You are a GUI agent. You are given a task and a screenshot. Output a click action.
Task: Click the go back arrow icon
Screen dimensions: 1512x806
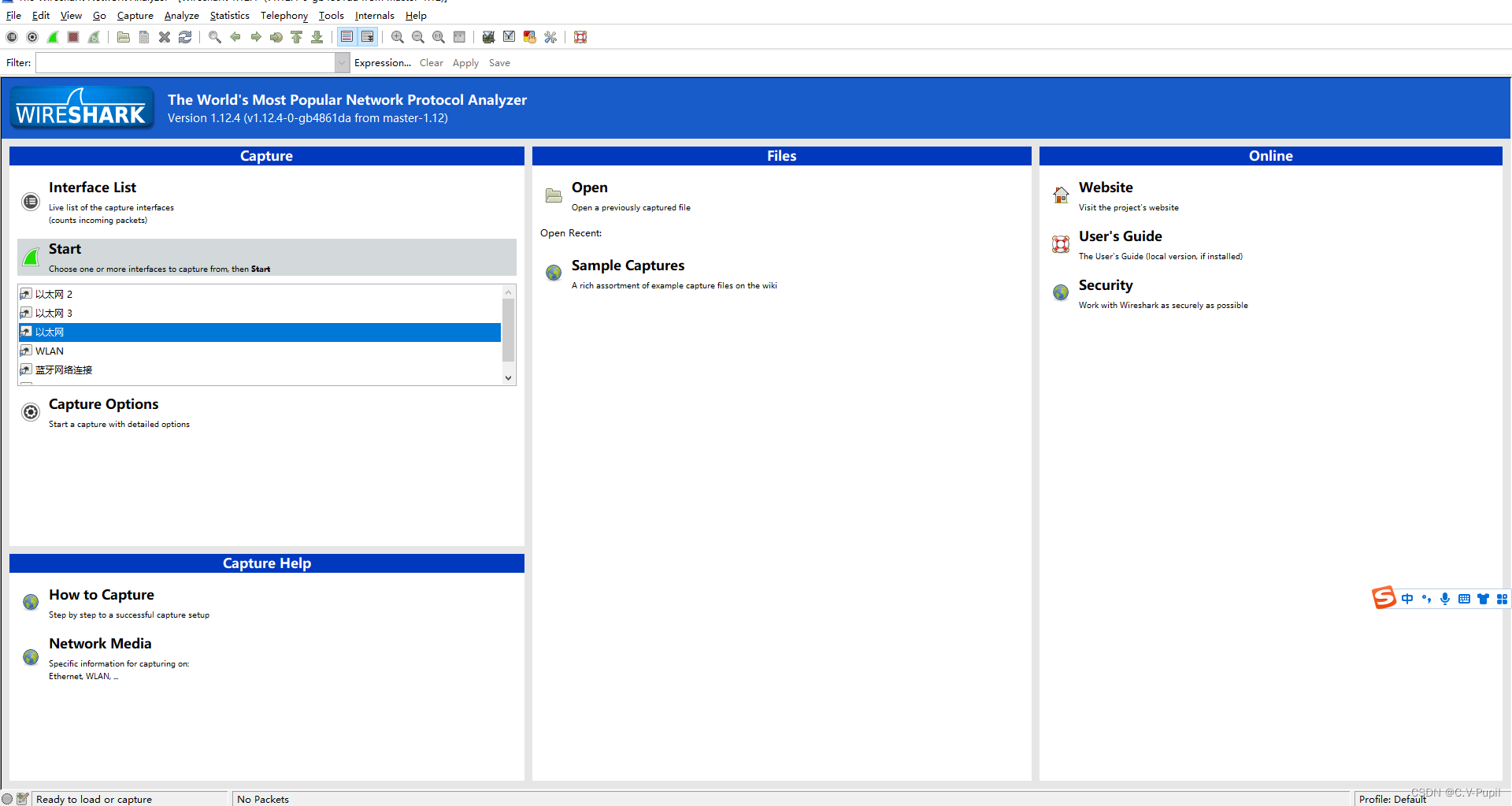(235, 37)
